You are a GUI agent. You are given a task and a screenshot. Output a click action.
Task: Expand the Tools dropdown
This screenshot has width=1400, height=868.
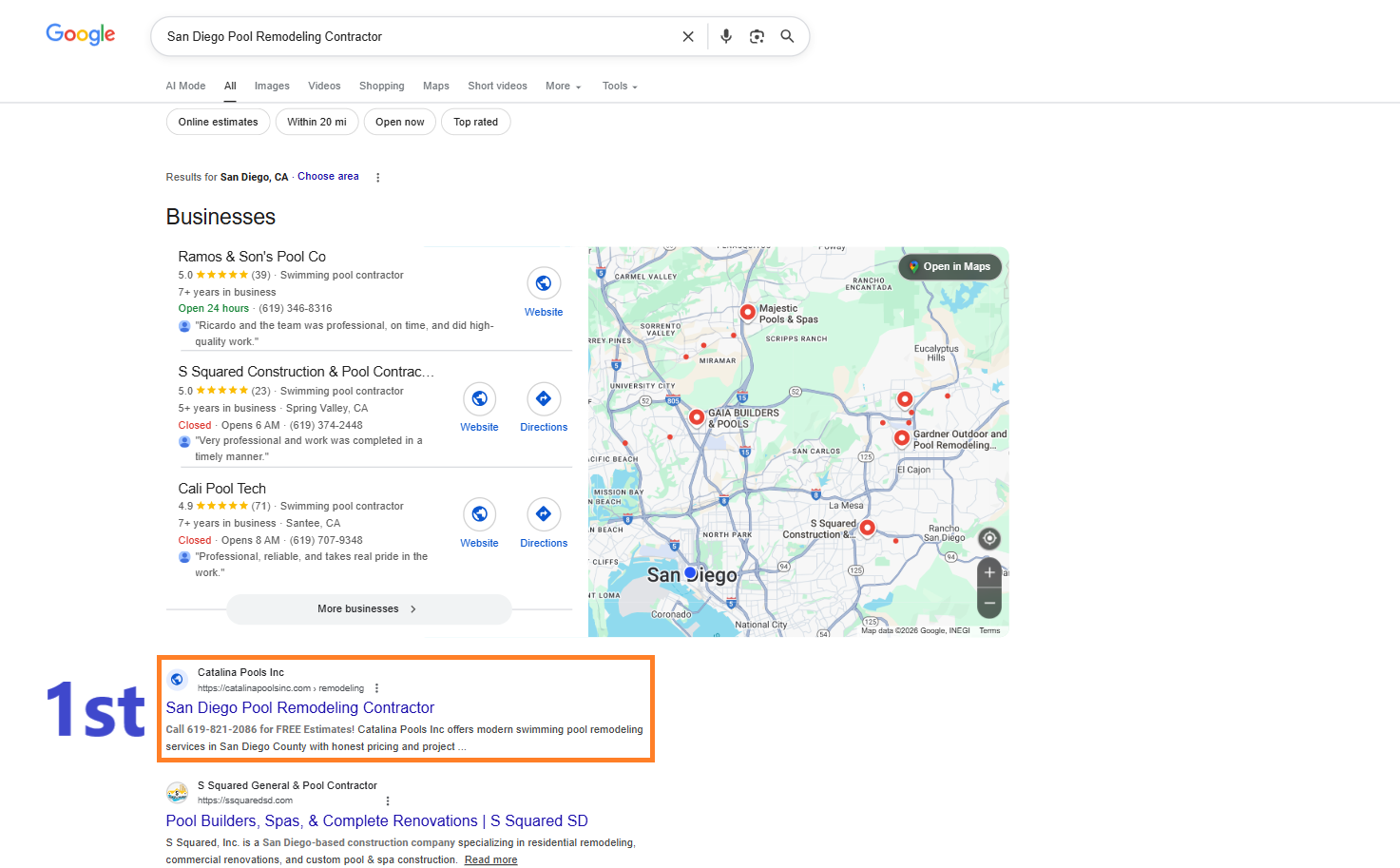click(x=620, y=86)
